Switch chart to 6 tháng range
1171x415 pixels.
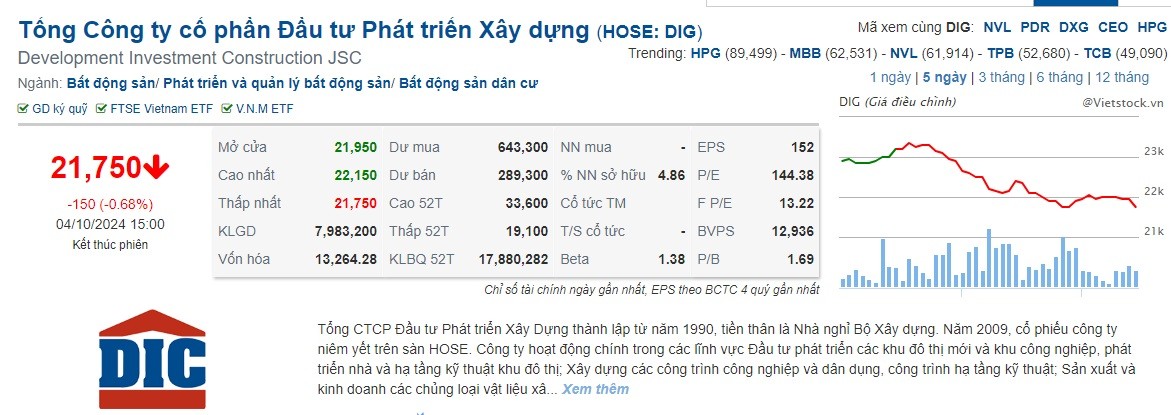coord(1059,77)
